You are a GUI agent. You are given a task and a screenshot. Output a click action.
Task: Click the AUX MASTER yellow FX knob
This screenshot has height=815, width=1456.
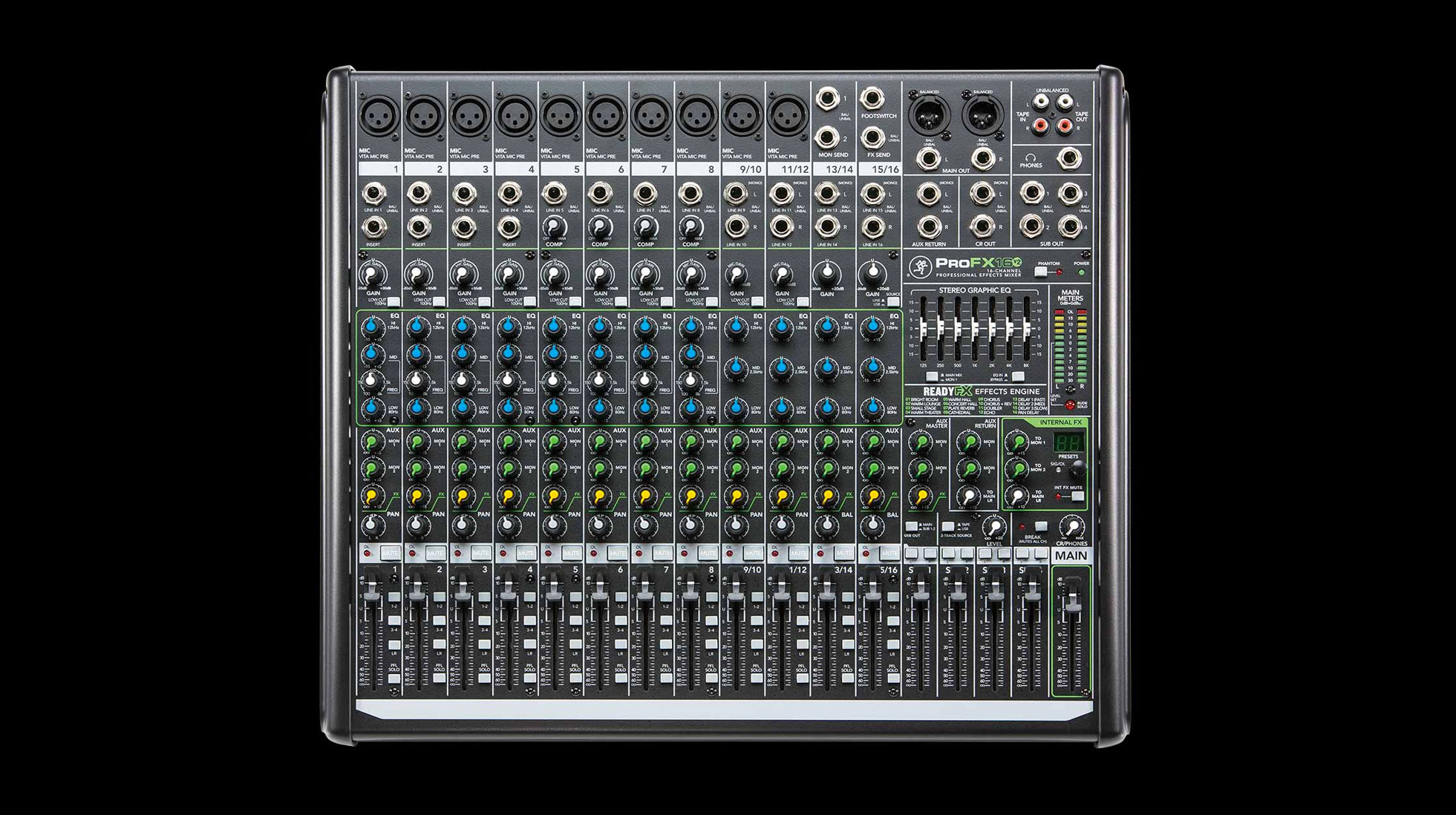[x=921, y=495]
